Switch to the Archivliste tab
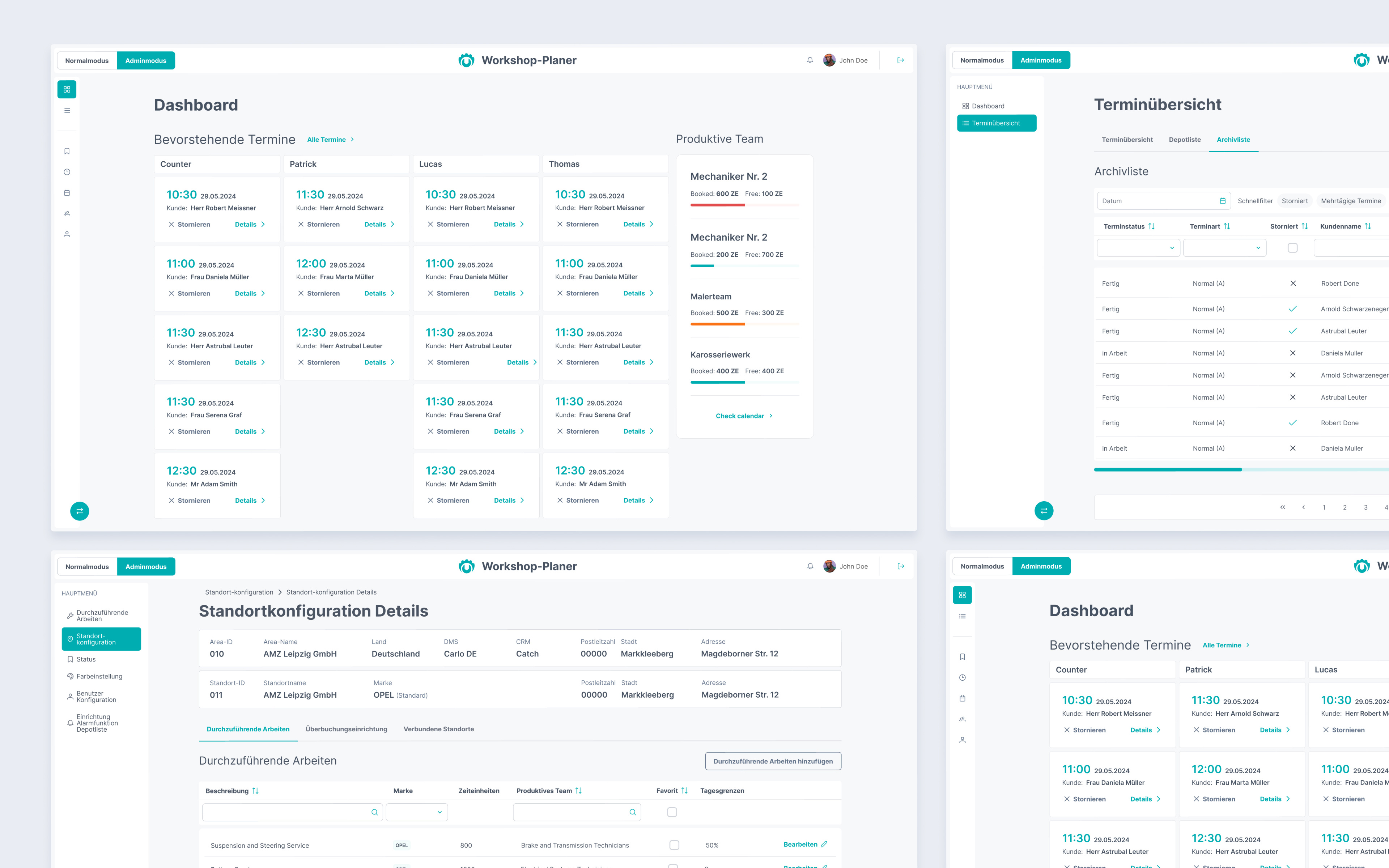The height and width of the screenshot is (868, 1389). click(1233, 140)
